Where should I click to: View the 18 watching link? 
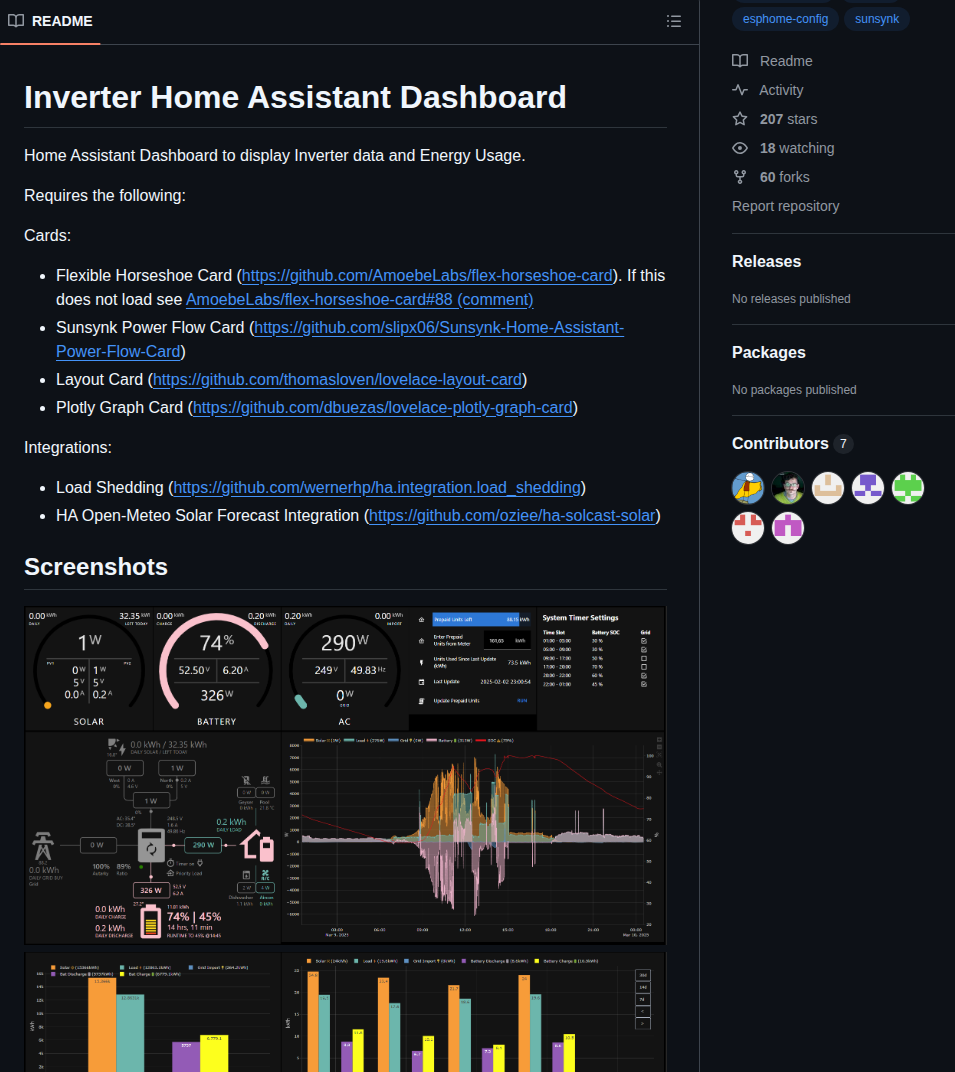click(796, 148)
